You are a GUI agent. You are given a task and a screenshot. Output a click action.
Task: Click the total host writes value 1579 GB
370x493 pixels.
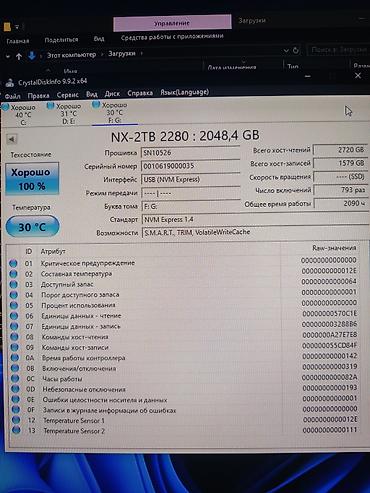[x=340, y=163]
